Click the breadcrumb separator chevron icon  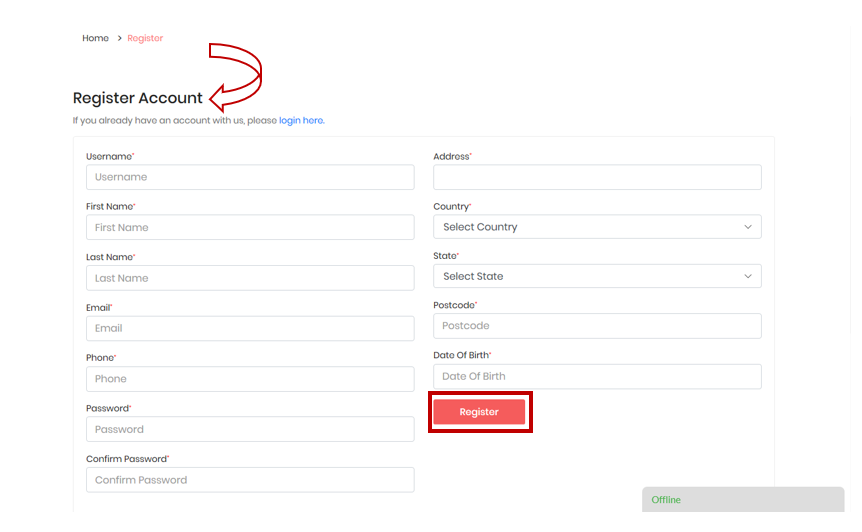pyautogui.click(x=119, y=38)
